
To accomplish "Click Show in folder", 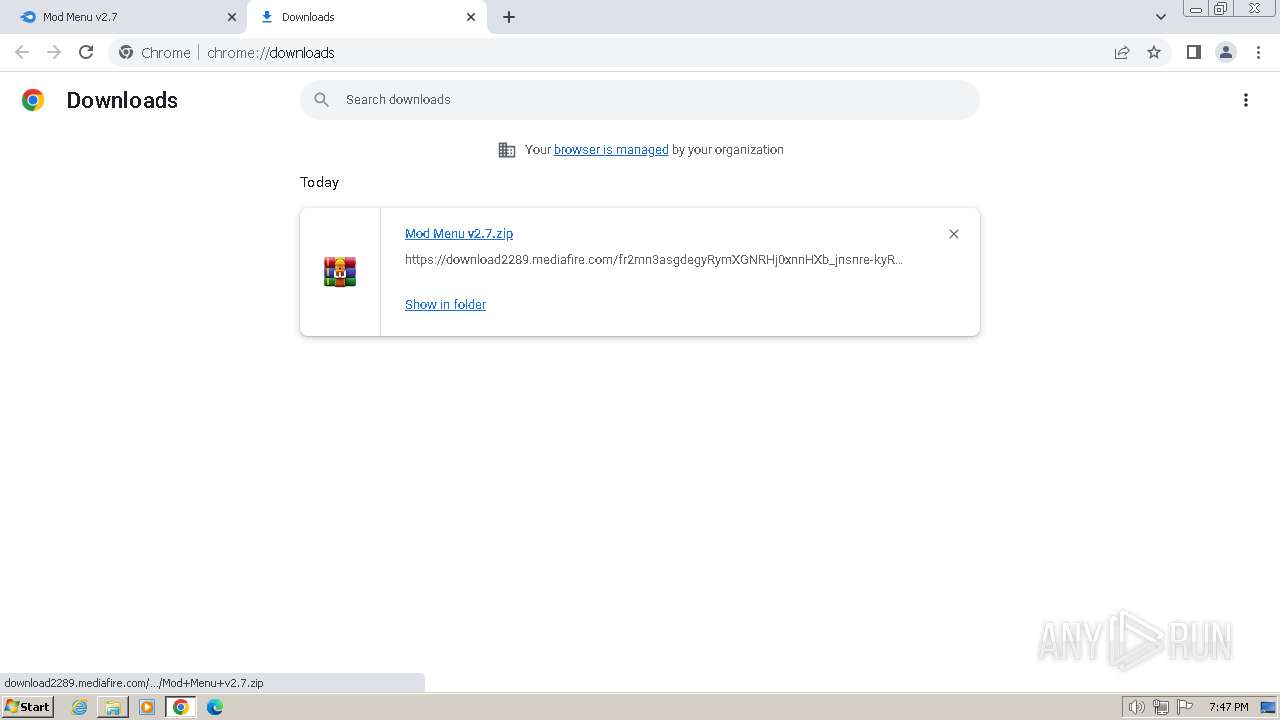I will 445,304.
